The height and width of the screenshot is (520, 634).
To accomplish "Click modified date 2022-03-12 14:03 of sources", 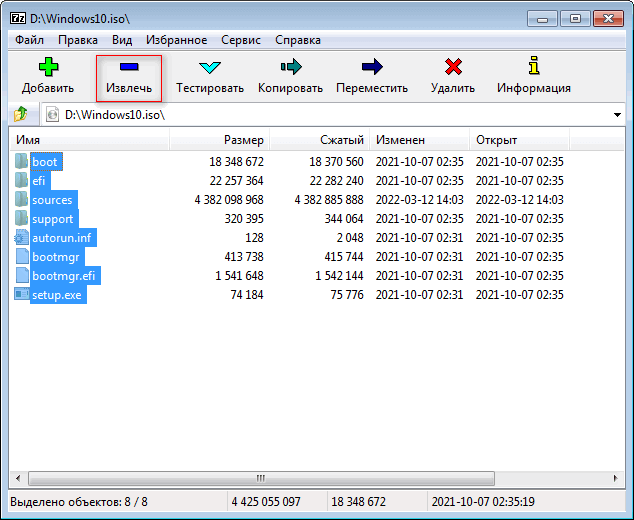I will [419, 200].
